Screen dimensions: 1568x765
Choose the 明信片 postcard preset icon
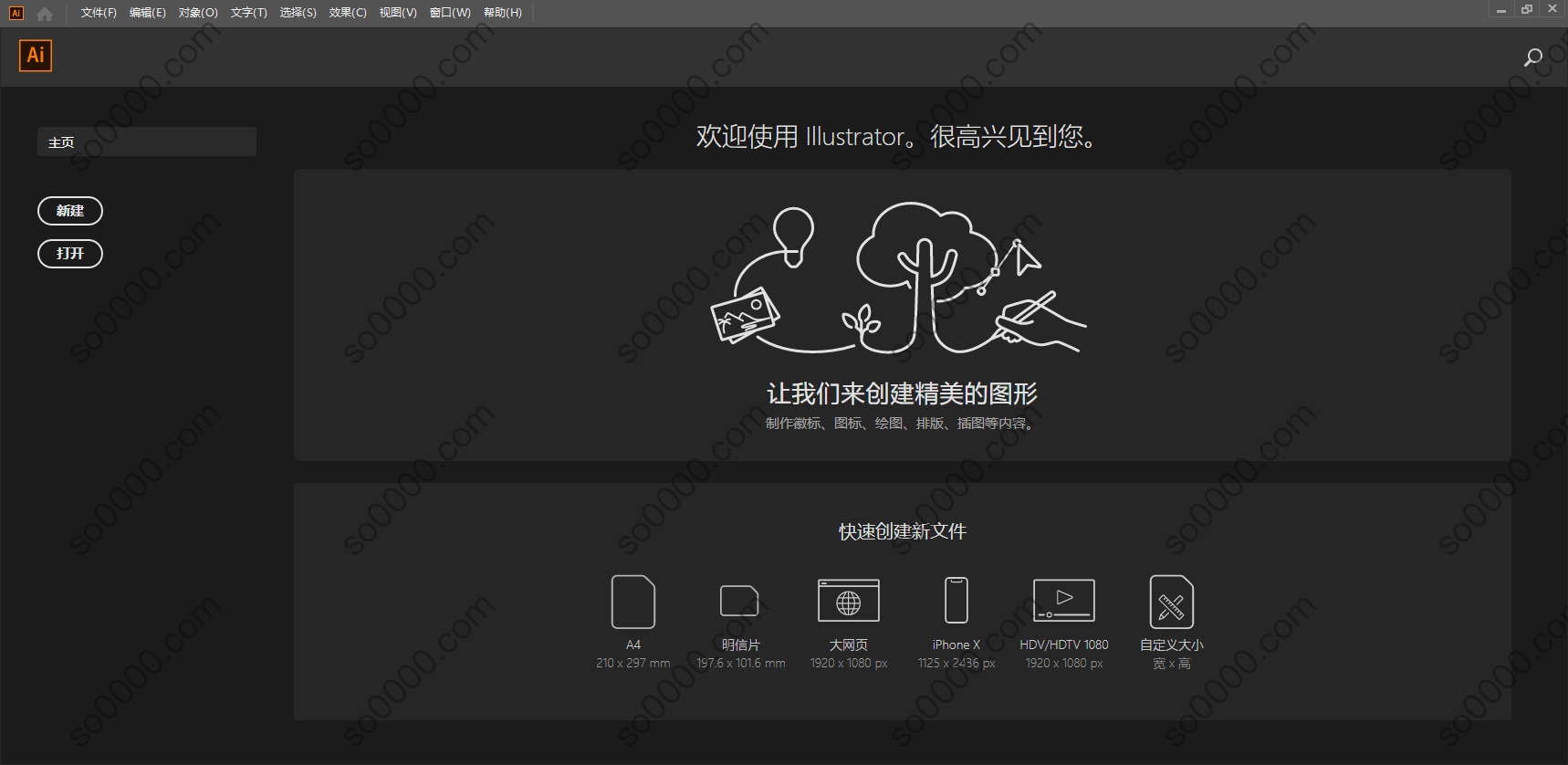click(740, 601)
